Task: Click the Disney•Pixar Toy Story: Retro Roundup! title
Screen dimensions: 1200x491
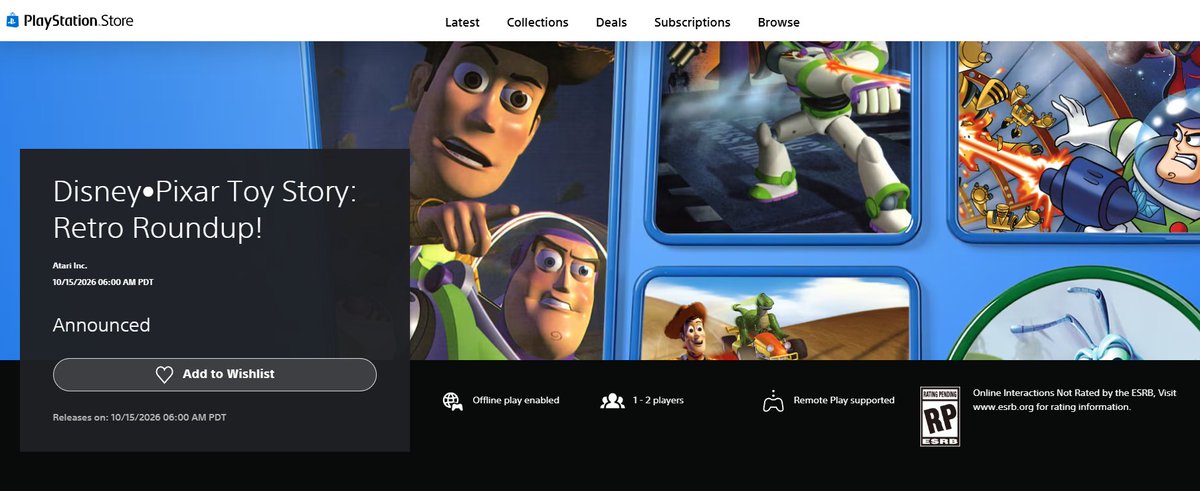Action: [204, 211]
